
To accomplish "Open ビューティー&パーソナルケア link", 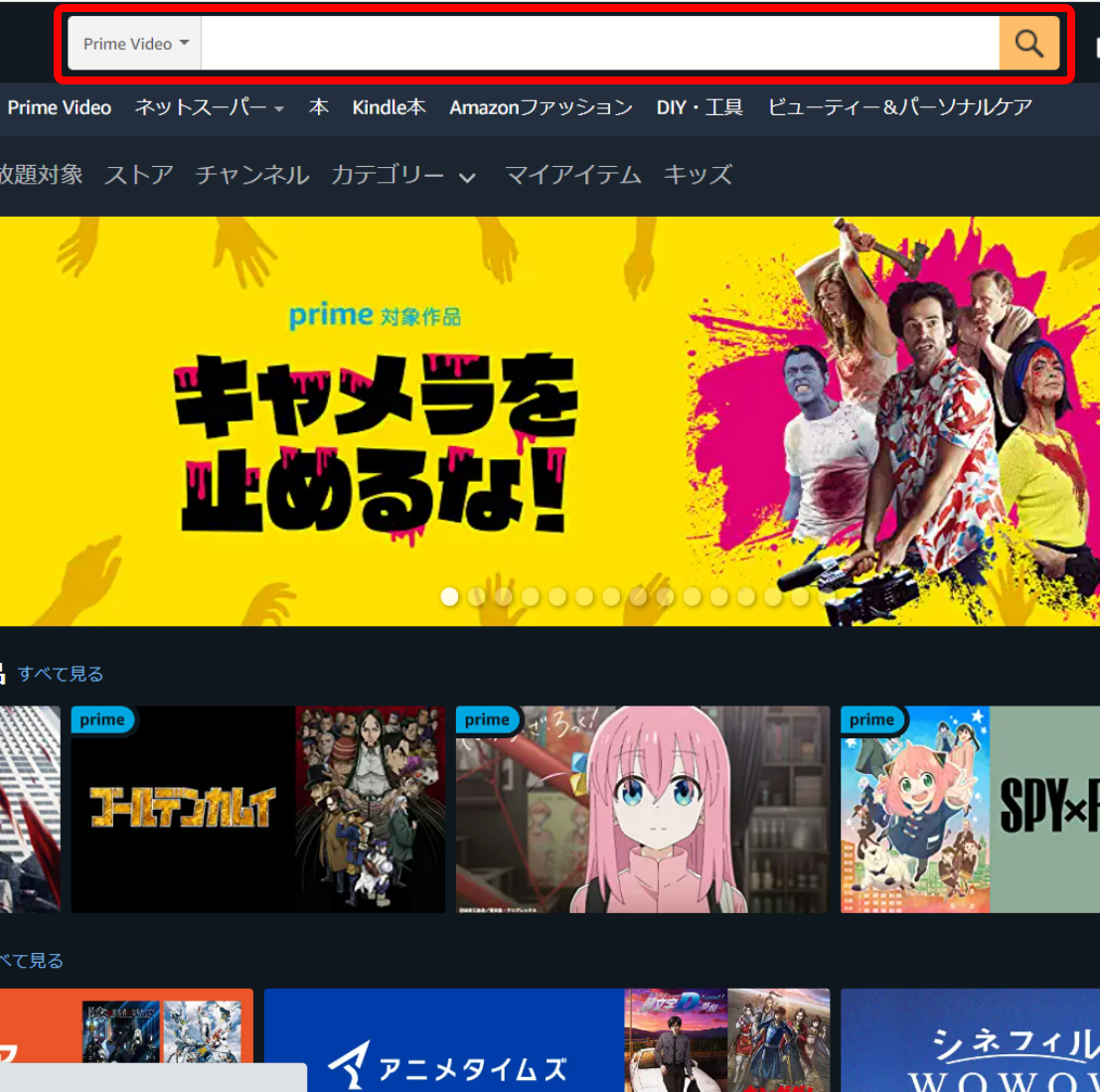I will (x=899, y=107).
